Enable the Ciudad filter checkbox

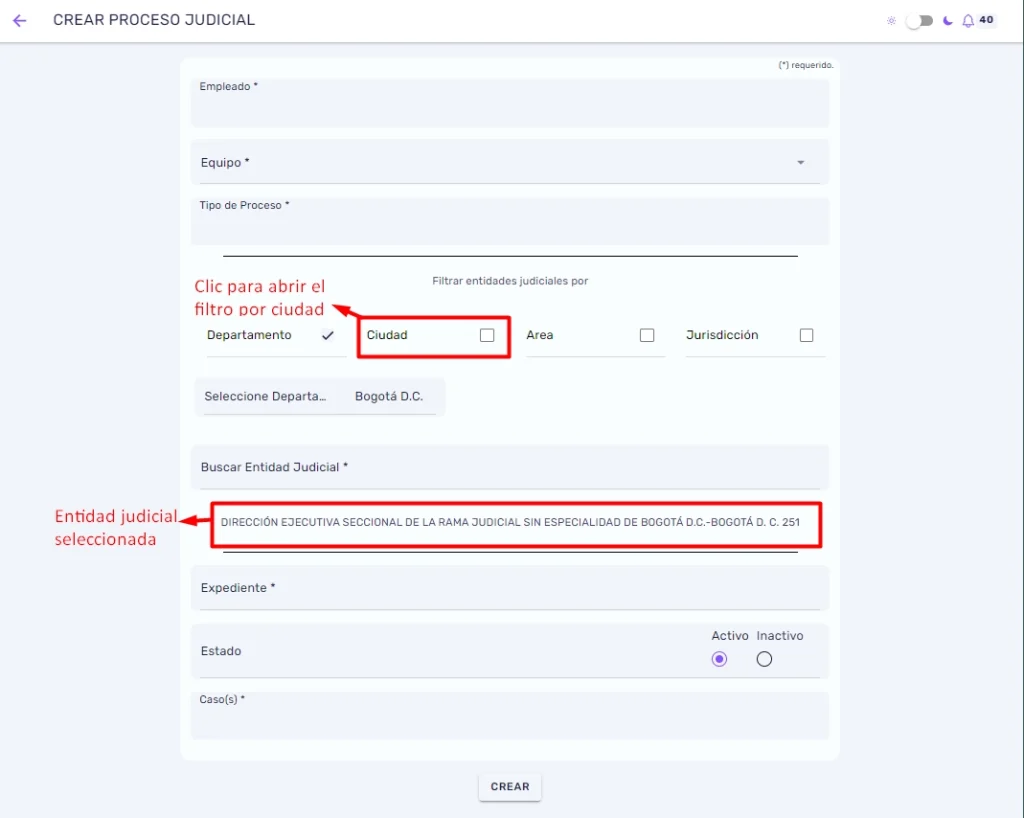(487, 335)
